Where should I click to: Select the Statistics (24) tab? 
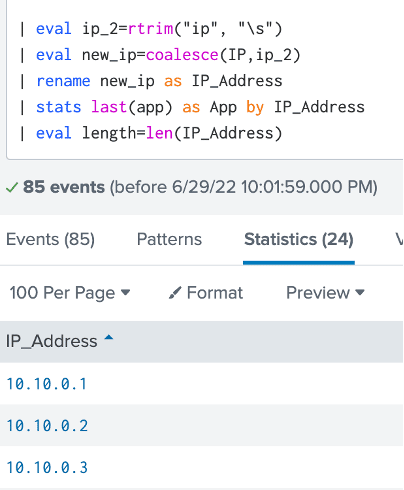pos(299,239)
